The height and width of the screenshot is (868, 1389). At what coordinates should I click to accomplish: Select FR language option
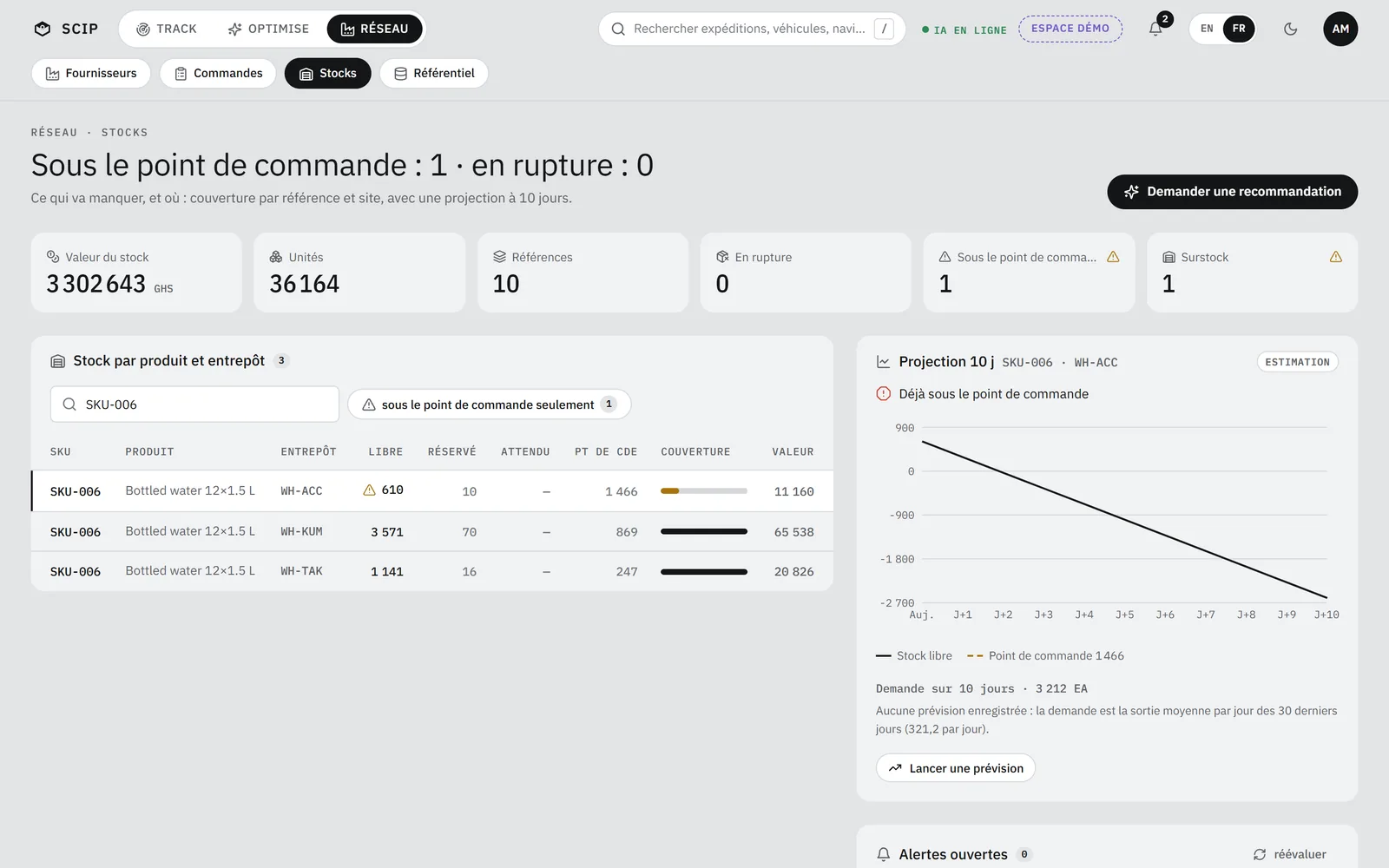[1239, 29]
